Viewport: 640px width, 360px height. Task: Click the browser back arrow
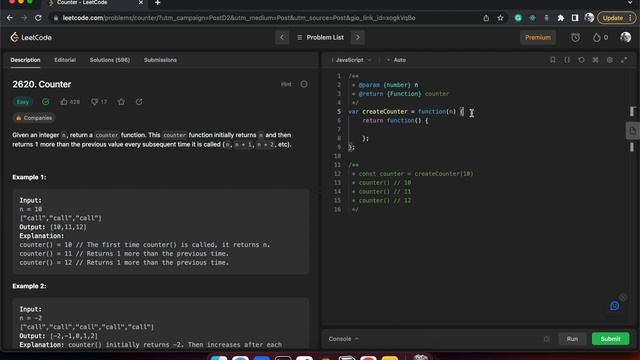point(10,18)
